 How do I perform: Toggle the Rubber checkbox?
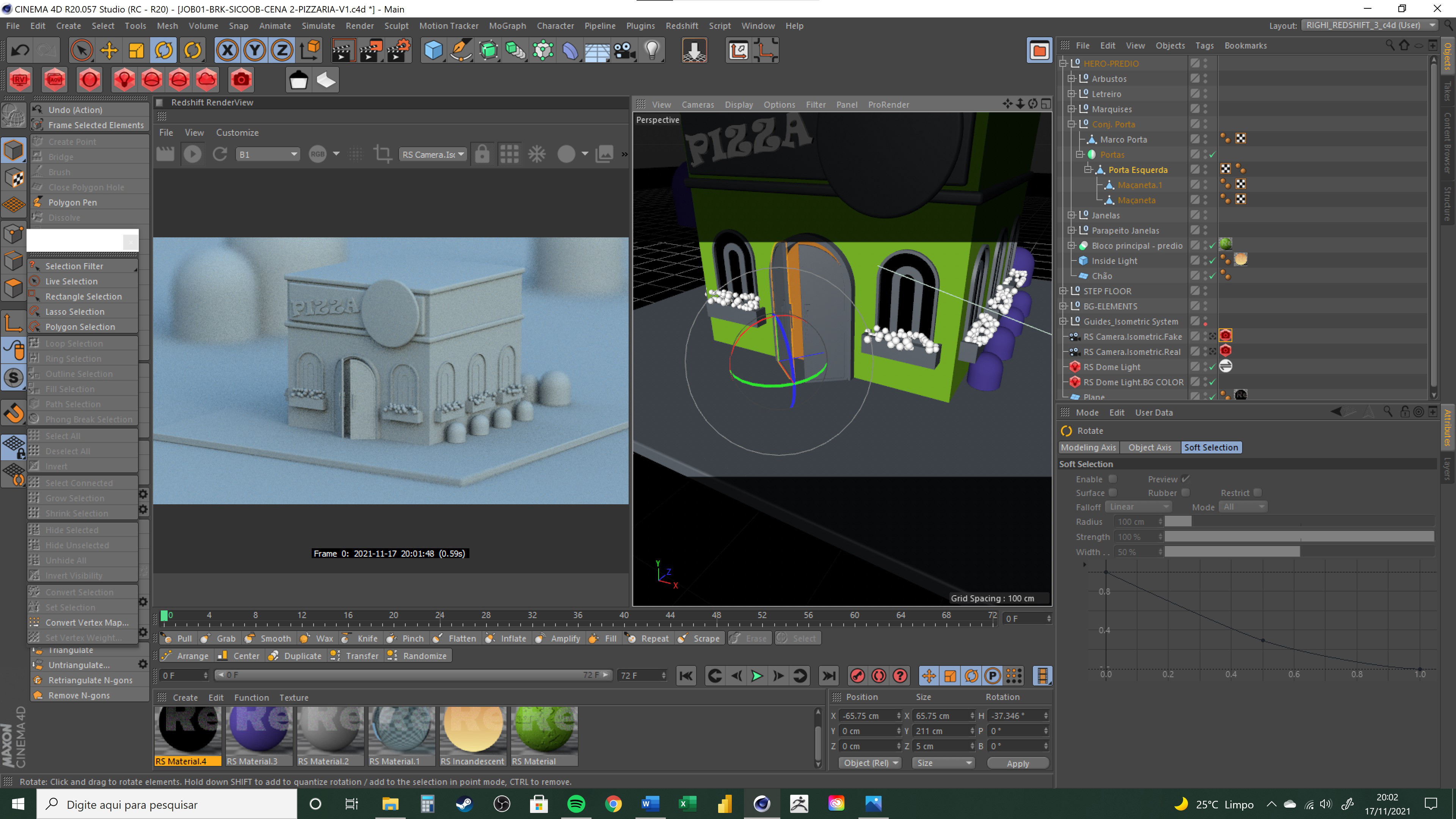click(1185, 492)
